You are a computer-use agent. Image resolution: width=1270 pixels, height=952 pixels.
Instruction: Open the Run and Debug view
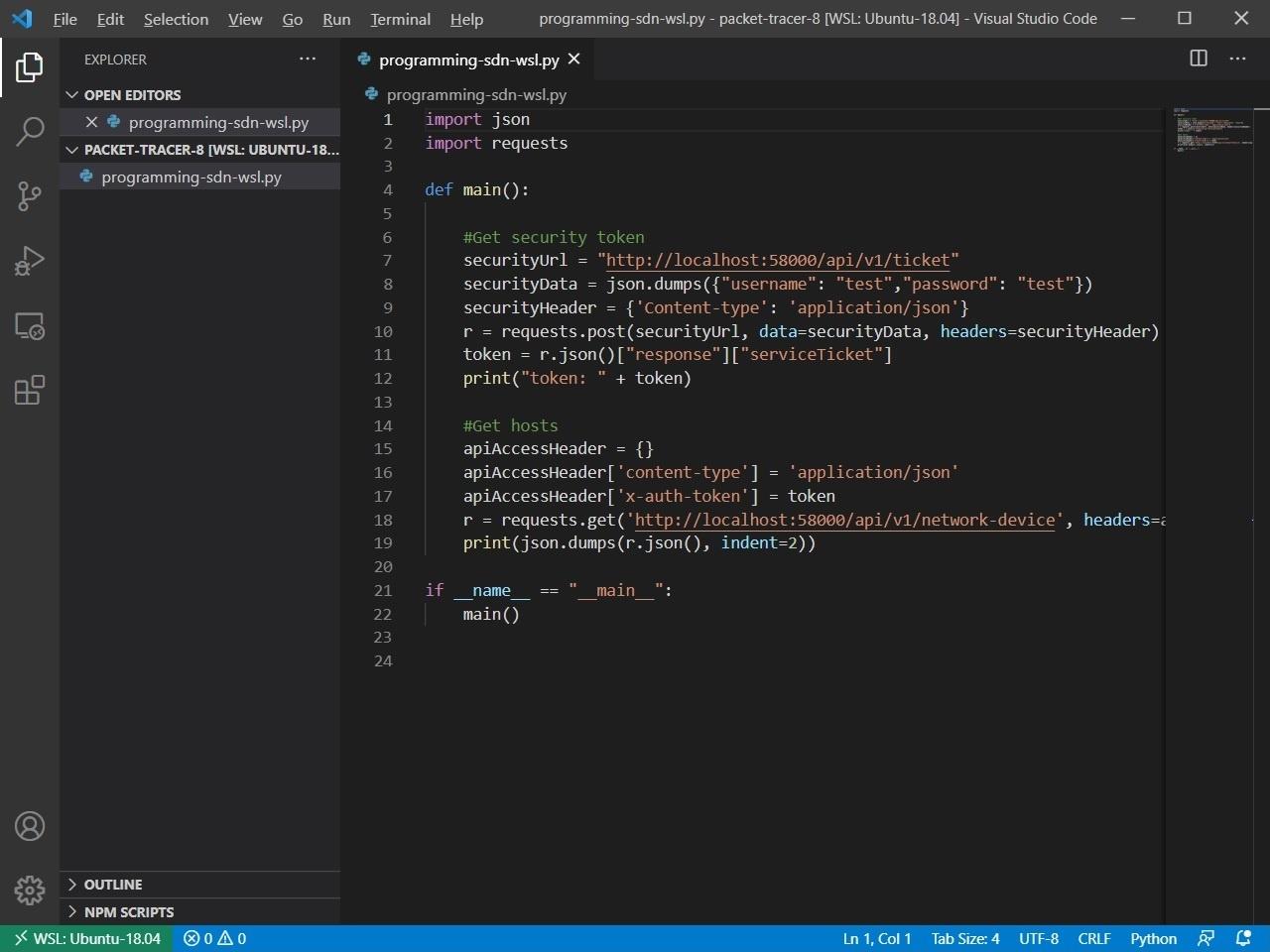(x=30, y=261)
